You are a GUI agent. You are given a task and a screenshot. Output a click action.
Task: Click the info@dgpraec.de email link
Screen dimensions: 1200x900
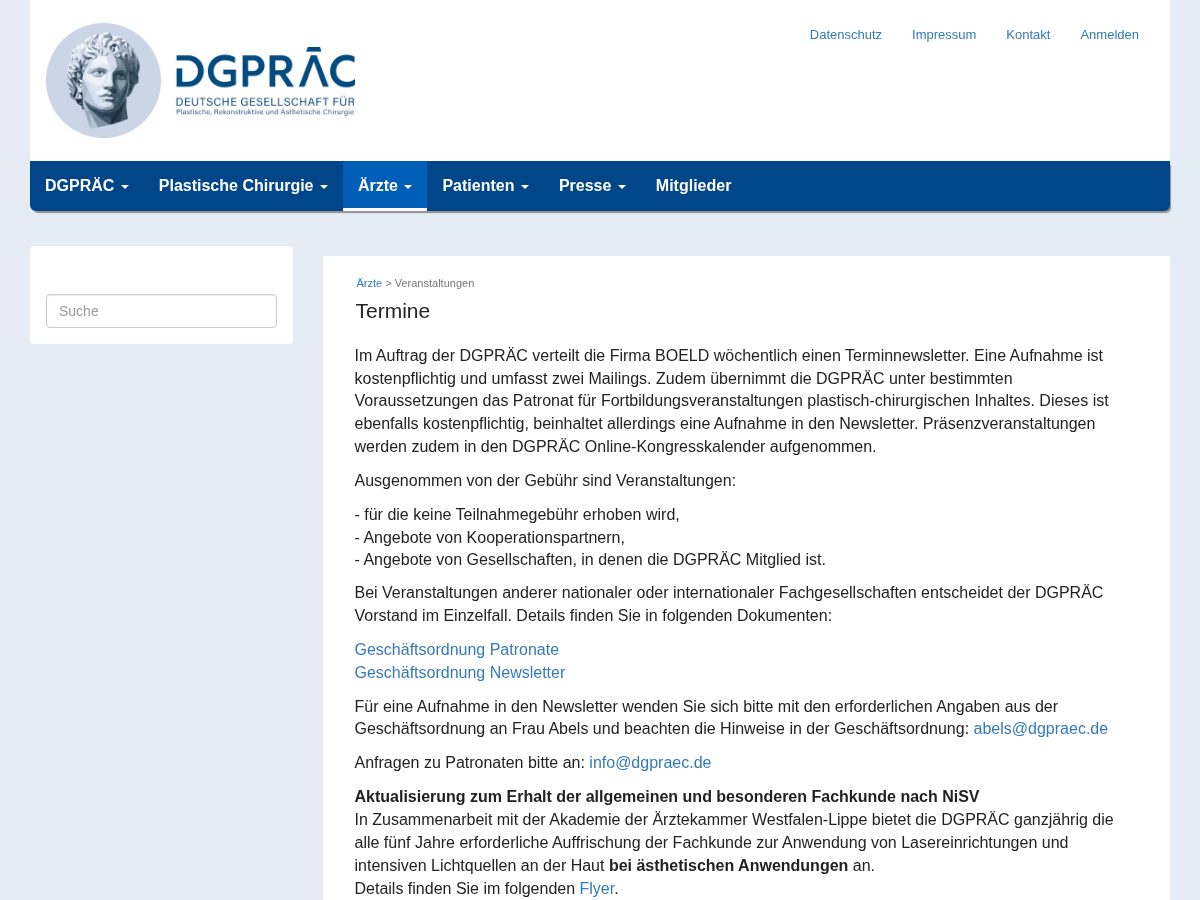click(650, 763)
